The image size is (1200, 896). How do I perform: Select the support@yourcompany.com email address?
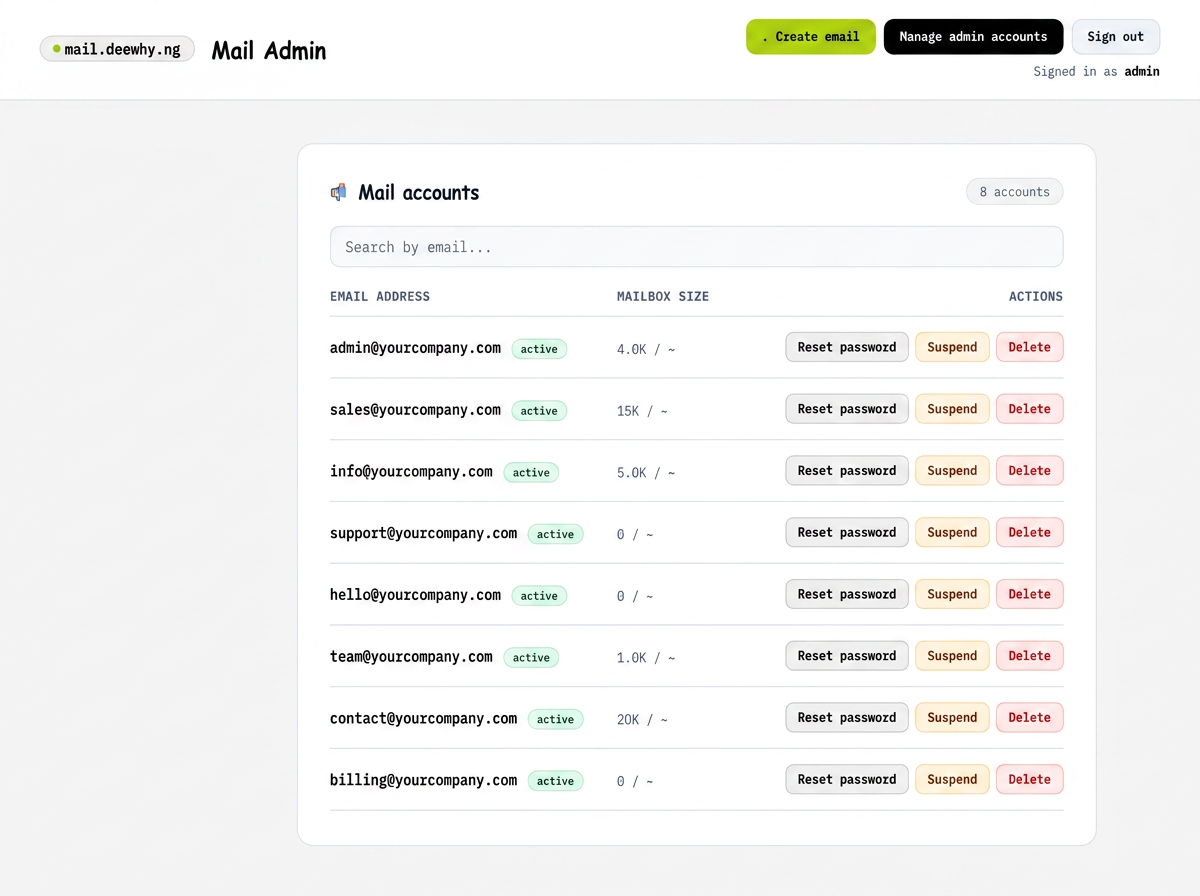(423, 533)
